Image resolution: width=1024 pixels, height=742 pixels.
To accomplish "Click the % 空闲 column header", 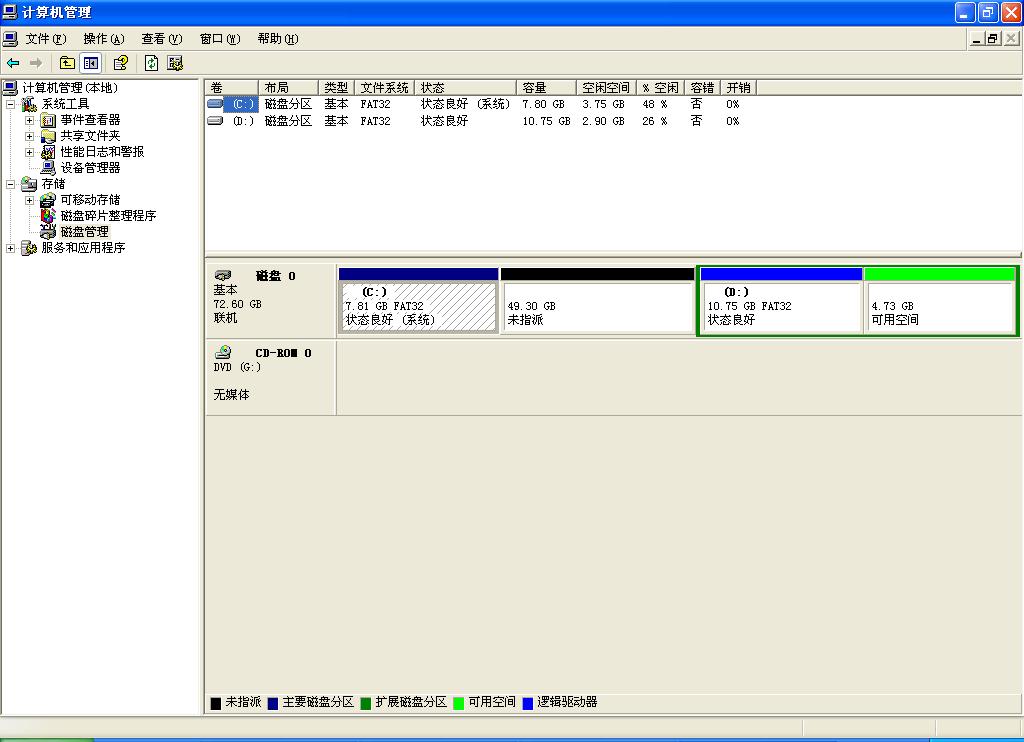I will 660,88.
